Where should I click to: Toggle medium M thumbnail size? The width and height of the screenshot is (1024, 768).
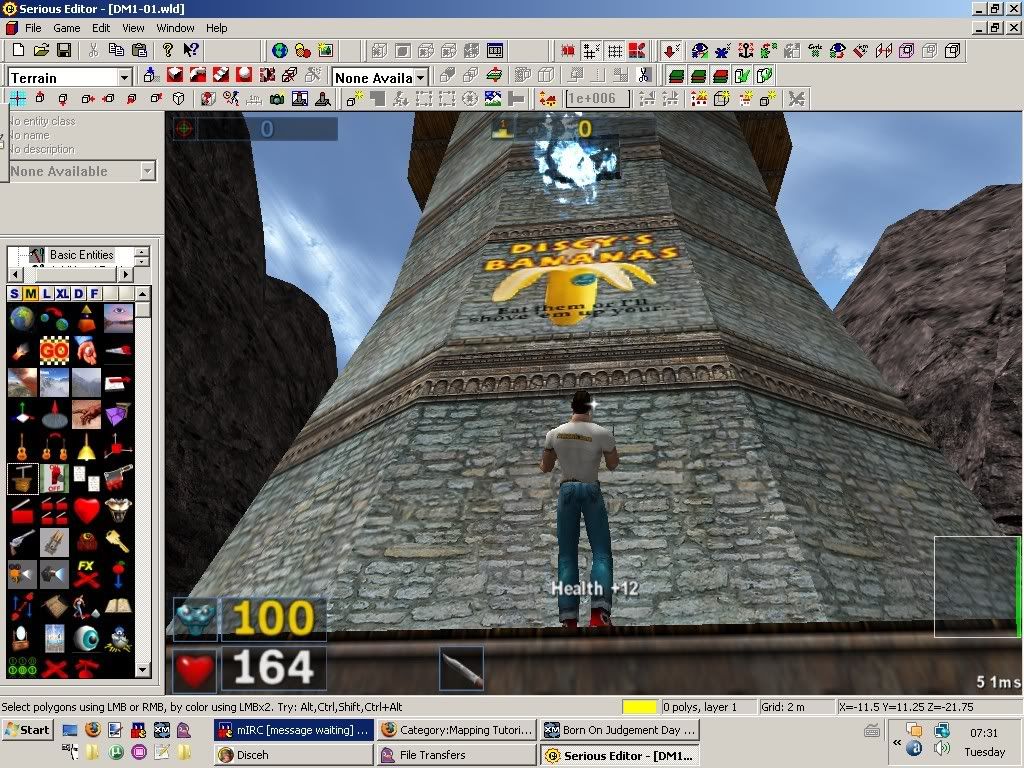pos(30,293)
